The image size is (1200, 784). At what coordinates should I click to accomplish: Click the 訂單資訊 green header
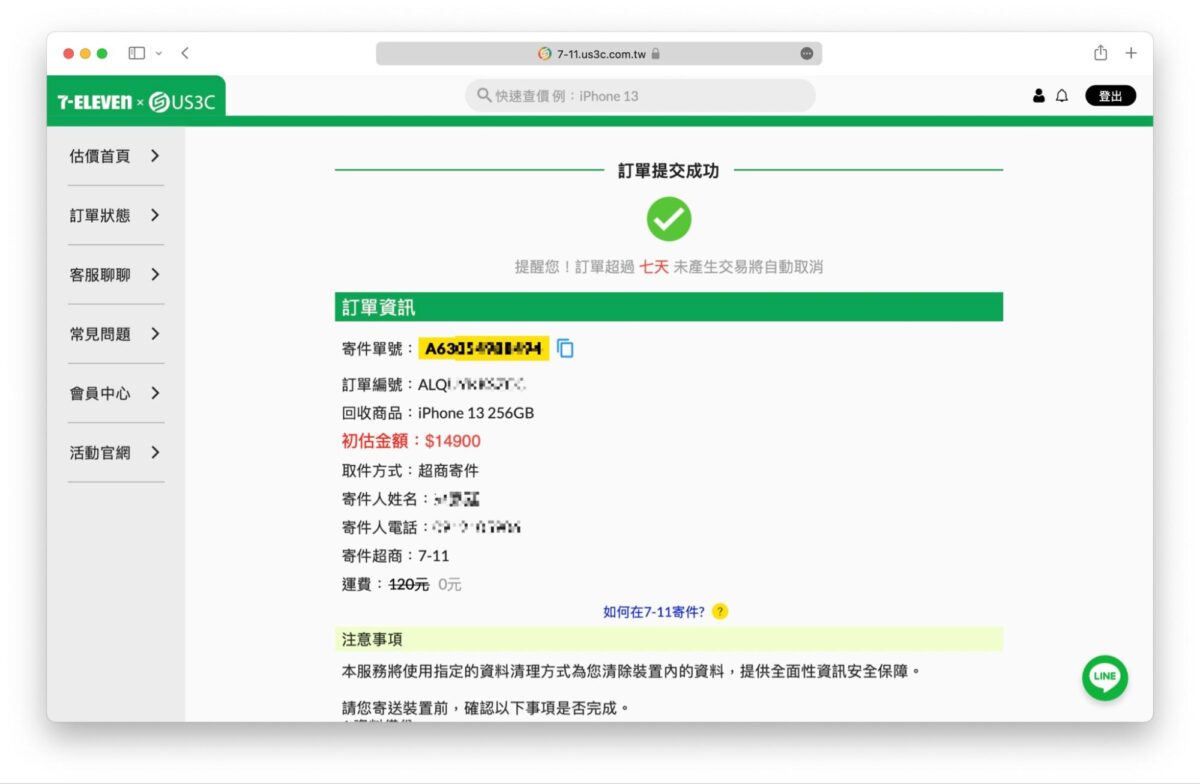(668, 307)
